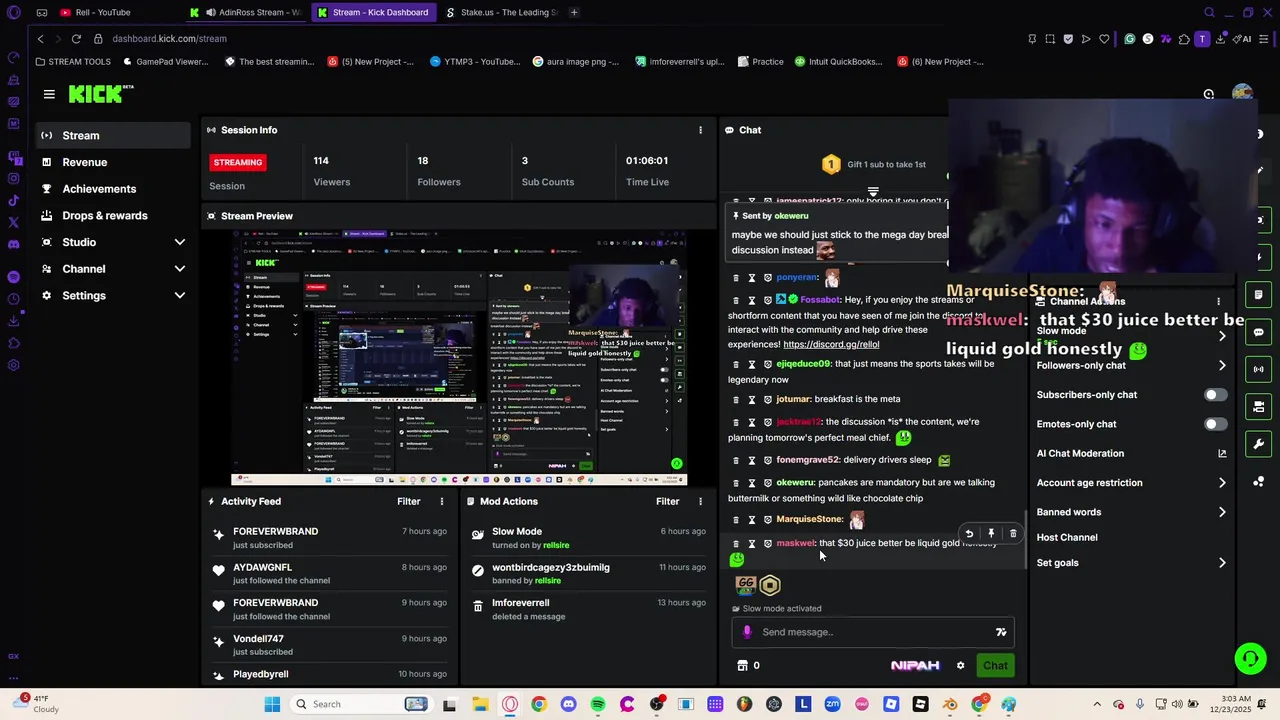Switch to the AdinRoss Stream tab
The width and height of the screenshot is (1280, 720).
click(245, 12)
